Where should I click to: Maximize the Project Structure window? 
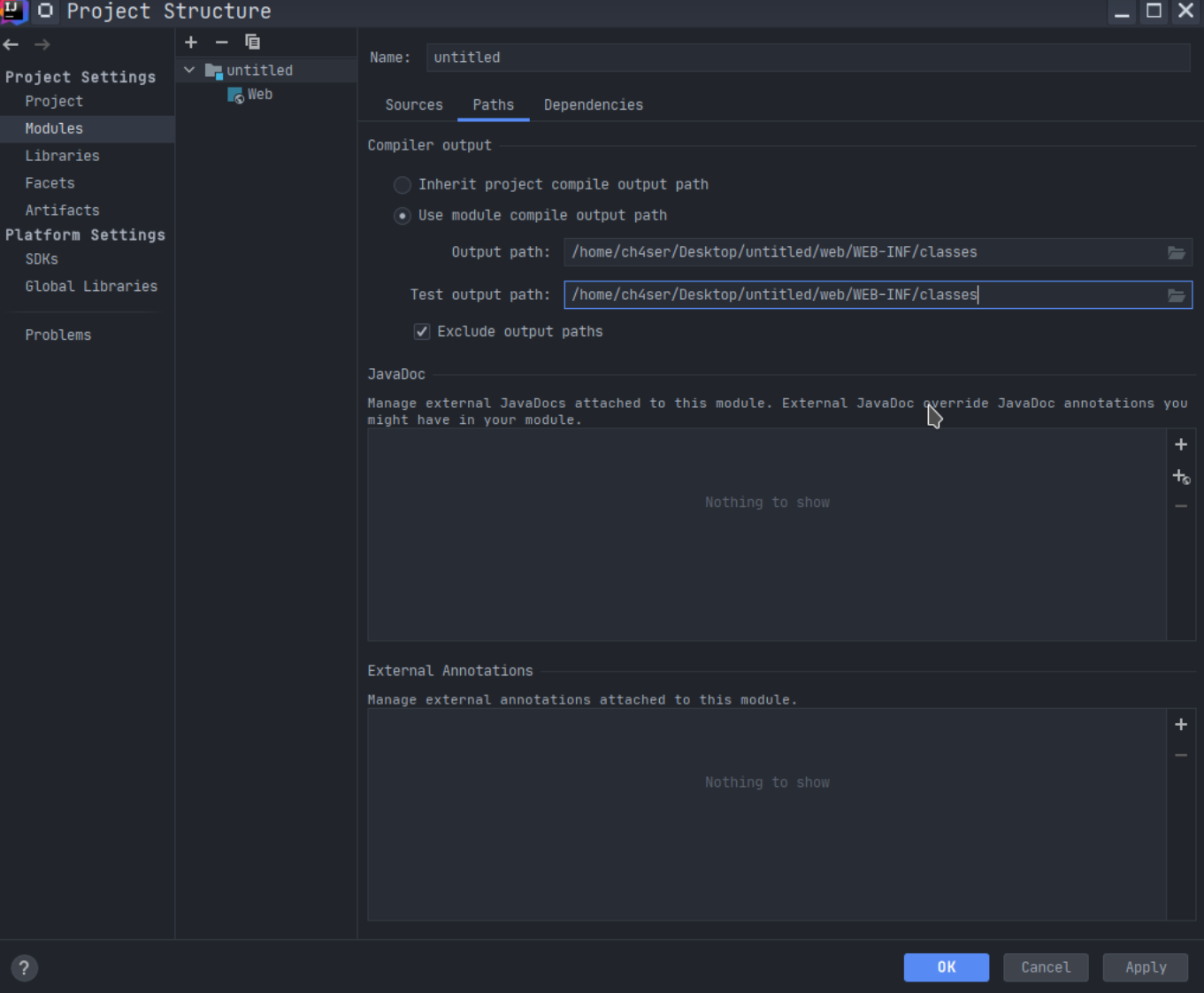[x=1154, y=12]
